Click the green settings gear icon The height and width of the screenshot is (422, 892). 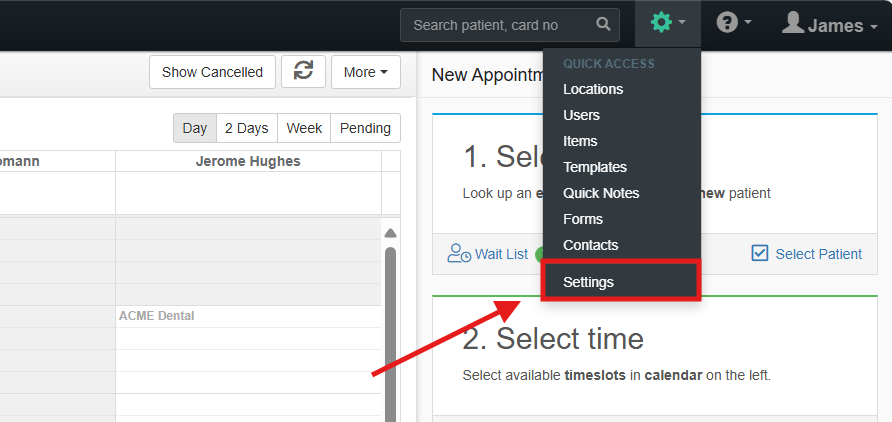(x=660, y=23)
